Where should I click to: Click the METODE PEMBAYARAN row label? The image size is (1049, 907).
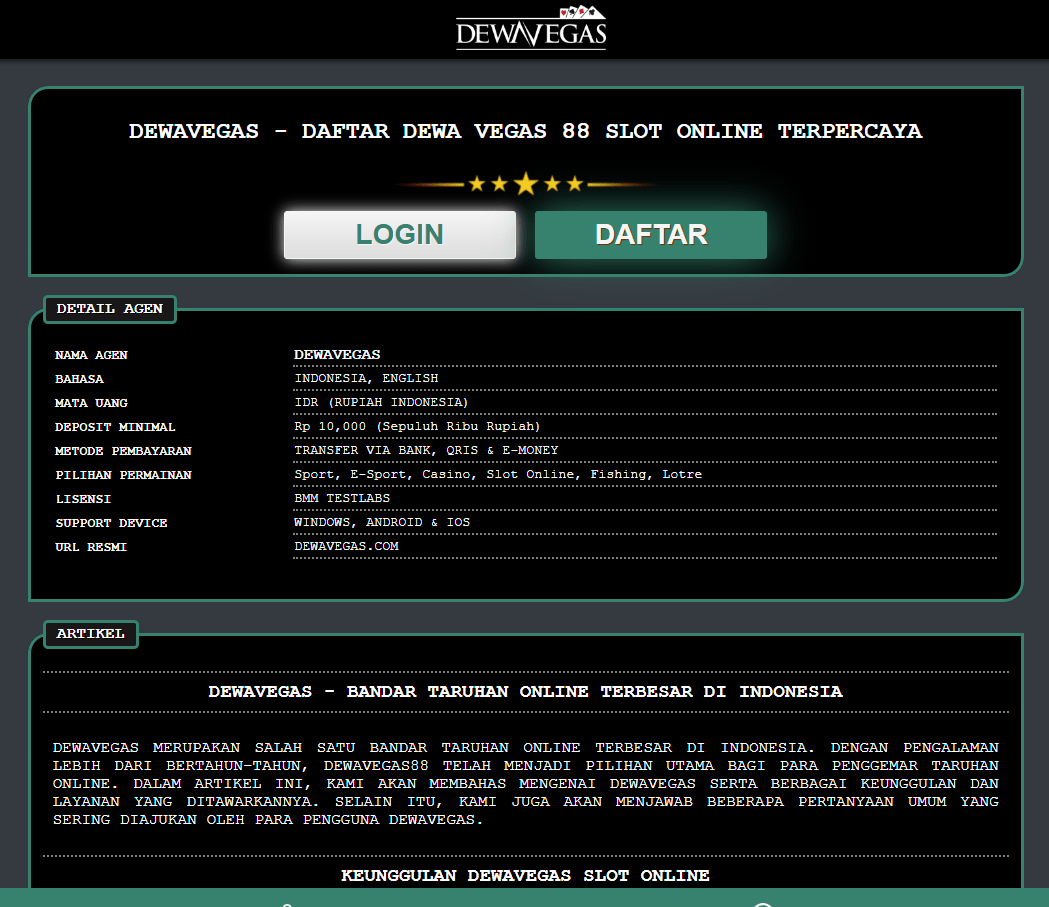coord(123,451)
